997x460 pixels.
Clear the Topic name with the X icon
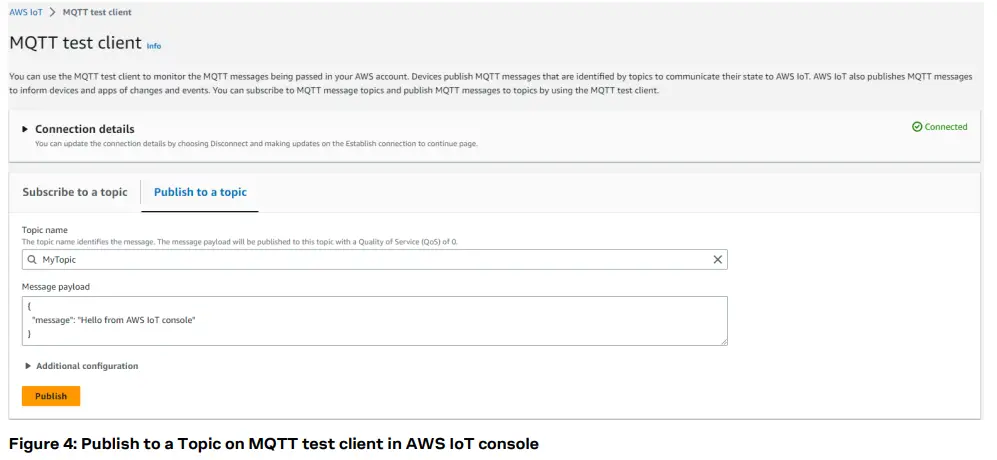717,259
